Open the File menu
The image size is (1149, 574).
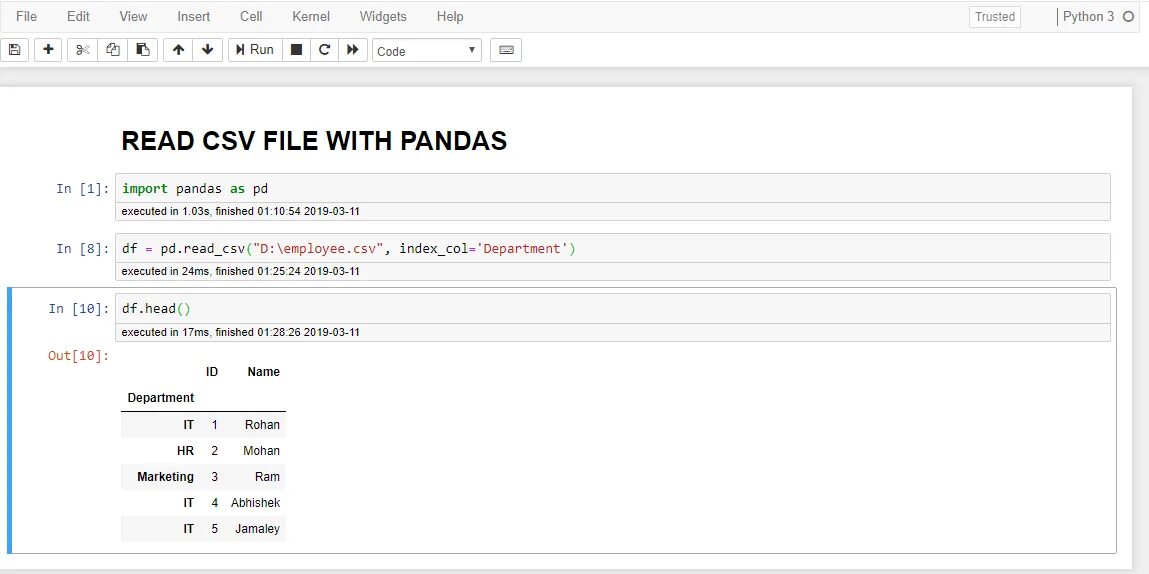coord(27,16)
